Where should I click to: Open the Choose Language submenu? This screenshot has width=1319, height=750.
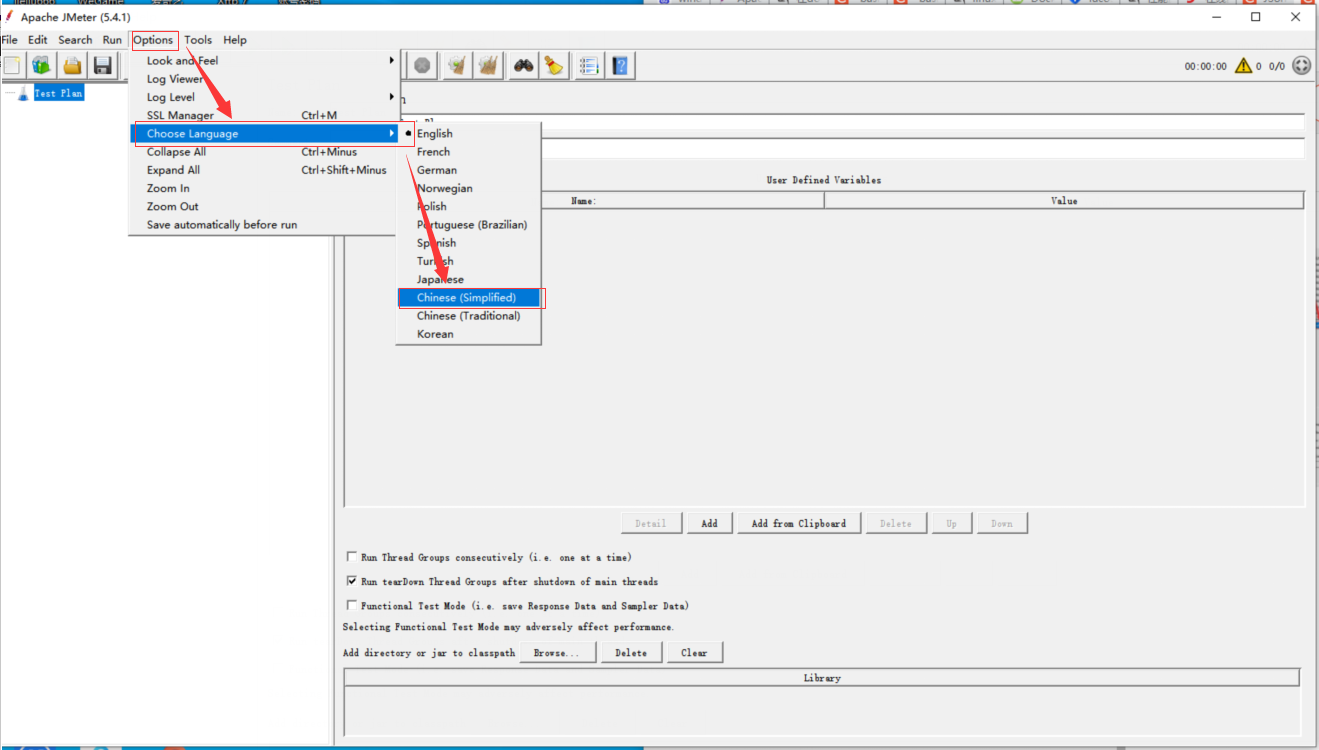264,134
